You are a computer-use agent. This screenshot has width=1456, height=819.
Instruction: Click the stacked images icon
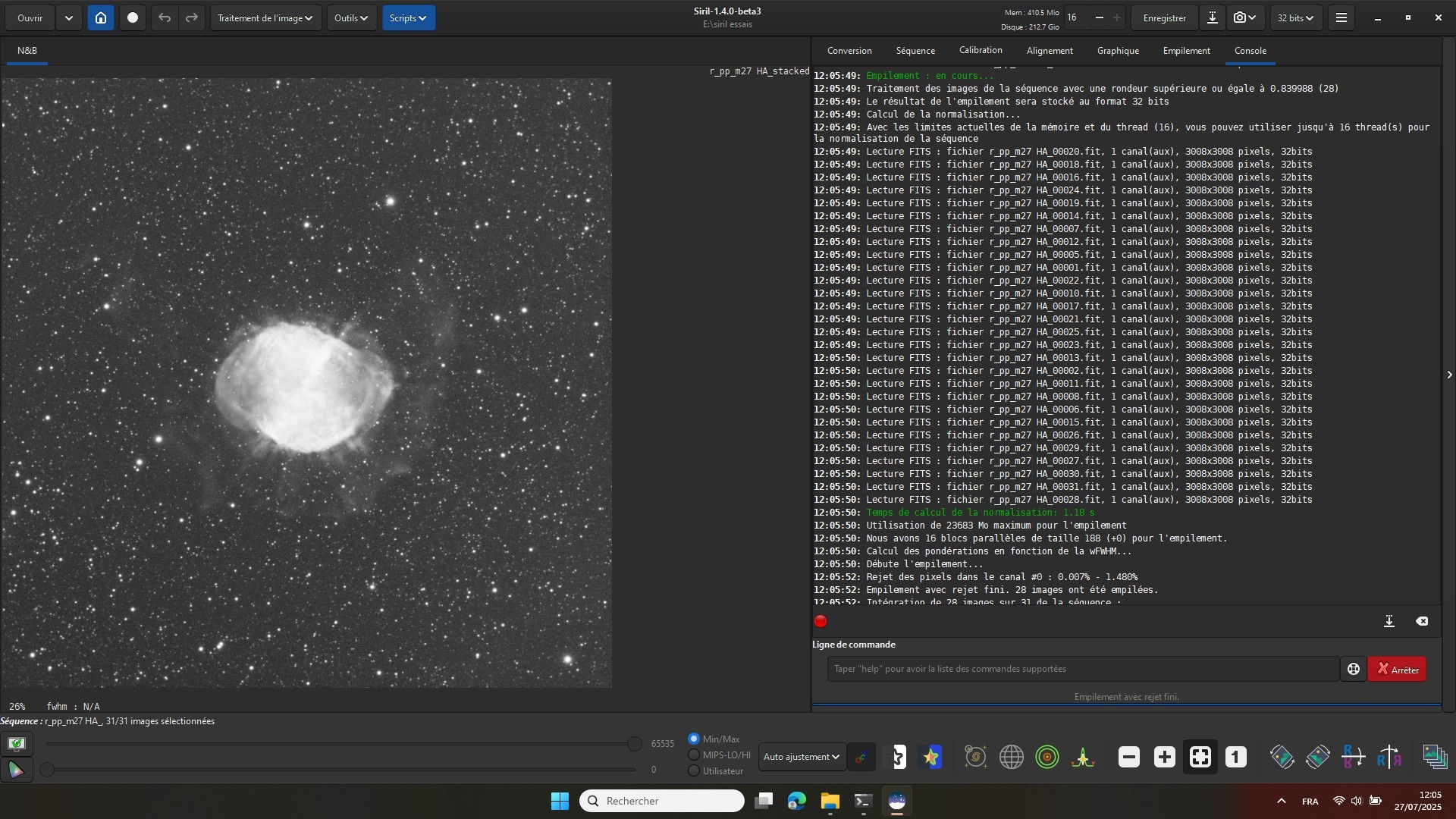[1435, 757]
